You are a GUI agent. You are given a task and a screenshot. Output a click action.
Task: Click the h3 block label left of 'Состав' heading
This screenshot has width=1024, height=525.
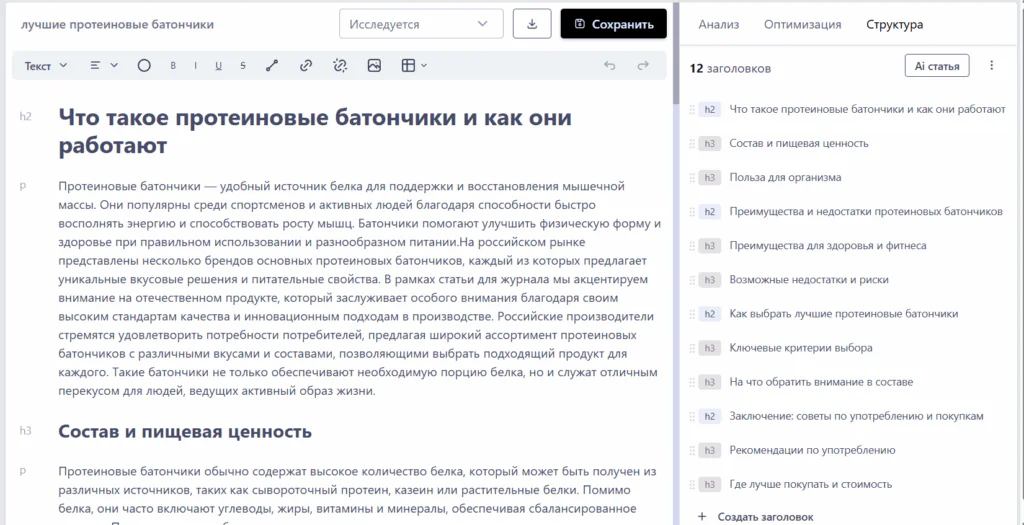25,430
